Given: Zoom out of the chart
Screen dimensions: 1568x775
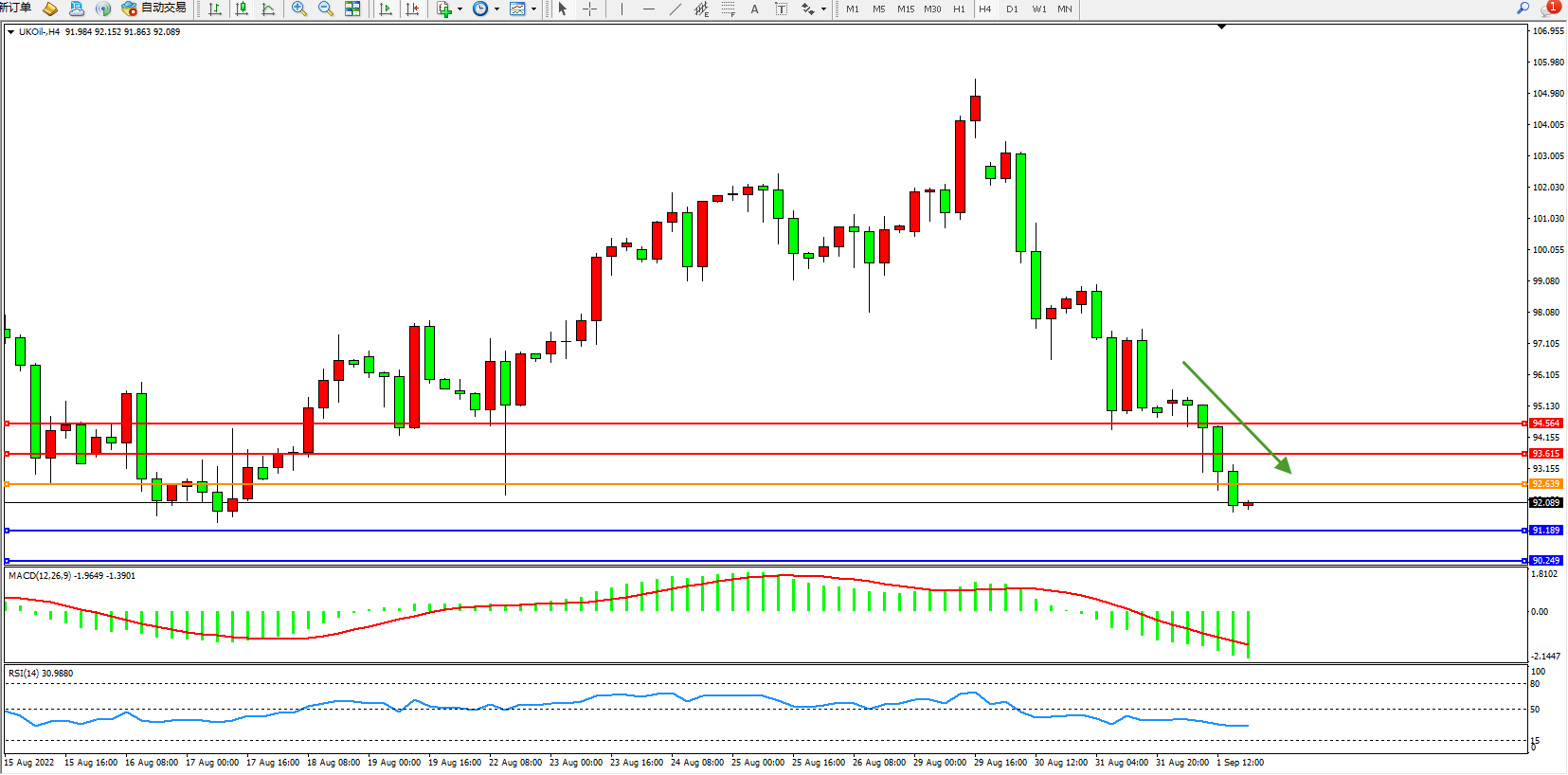Looking at the screenshot, I should coord(326,9).
